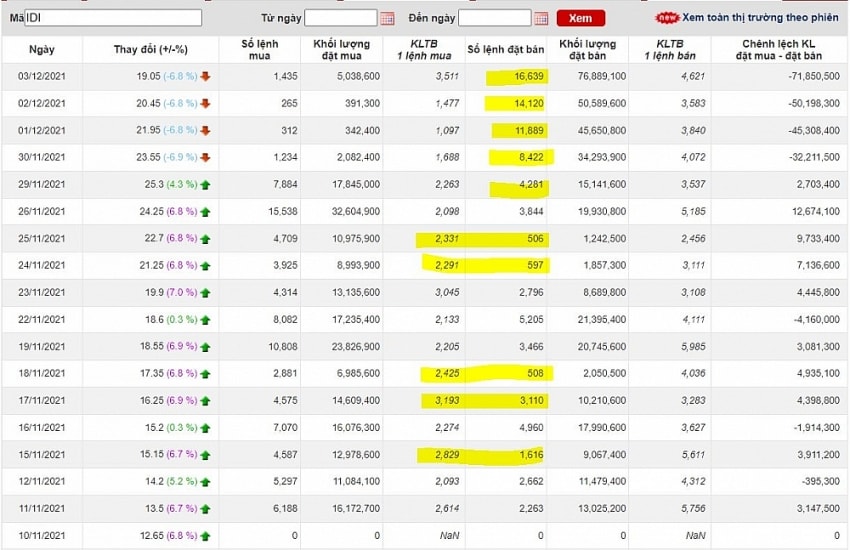Click the KLTB 1 lệnh bán header
Image resolution: width=850 pixels, height=550 pixels.
click(x=670, y=49)
